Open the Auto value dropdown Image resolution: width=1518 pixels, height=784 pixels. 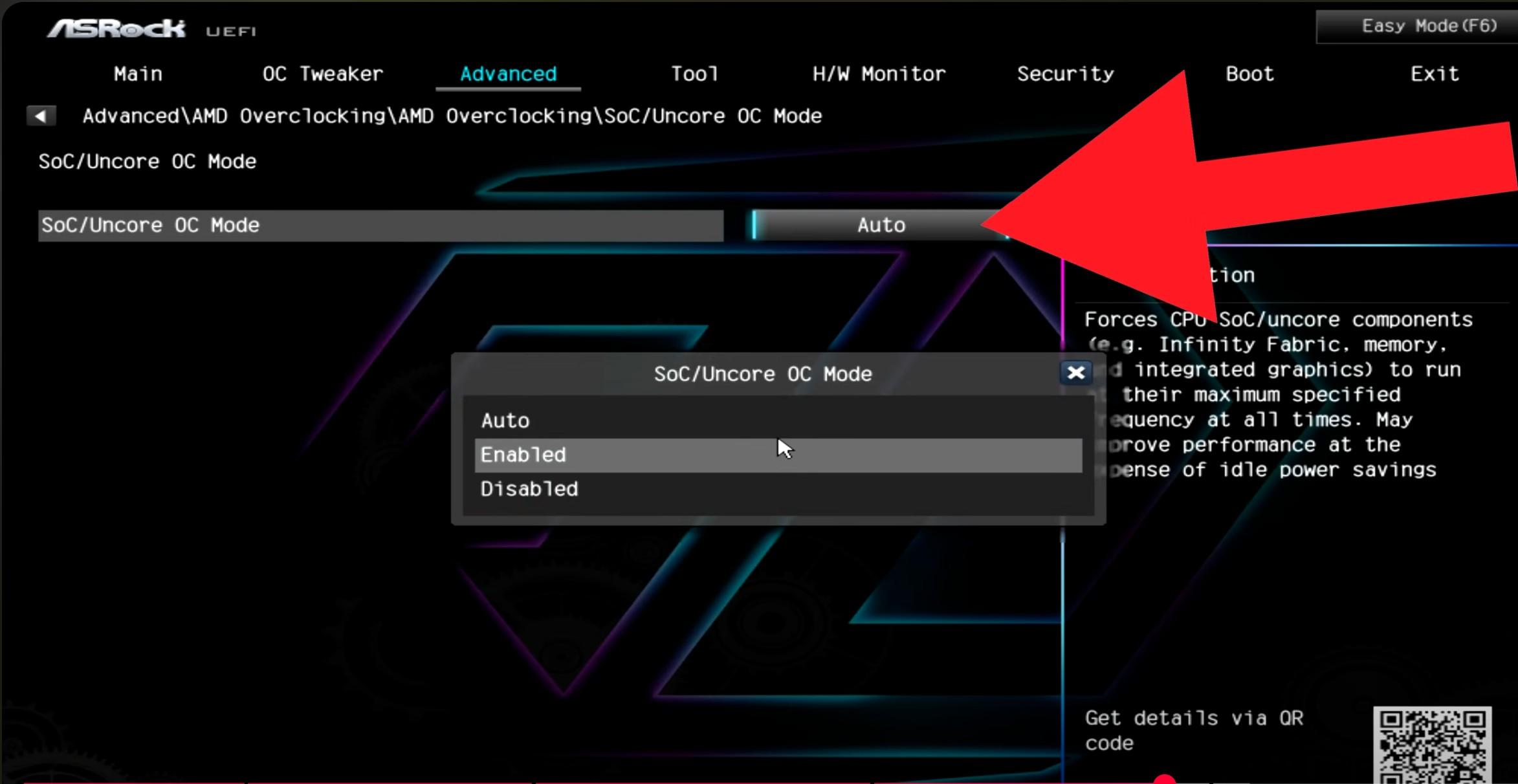coord(880,225)
